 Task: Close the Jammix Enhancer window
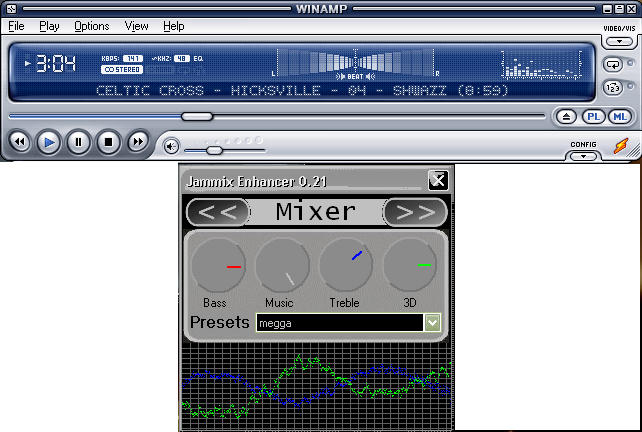pyautogui.click(x=438, y=180)
